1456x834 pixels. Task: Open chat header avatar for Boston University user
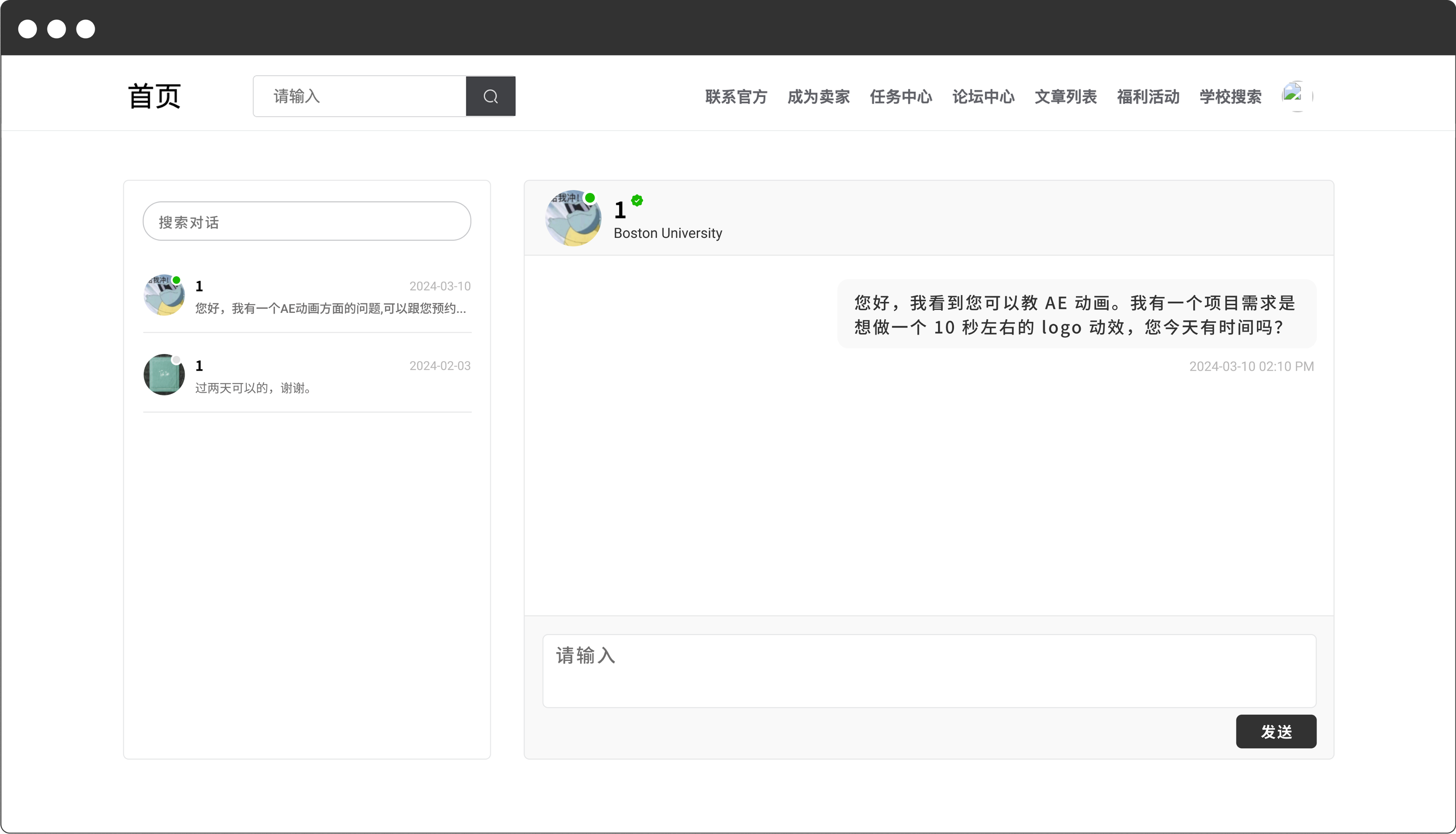(573, 218)
